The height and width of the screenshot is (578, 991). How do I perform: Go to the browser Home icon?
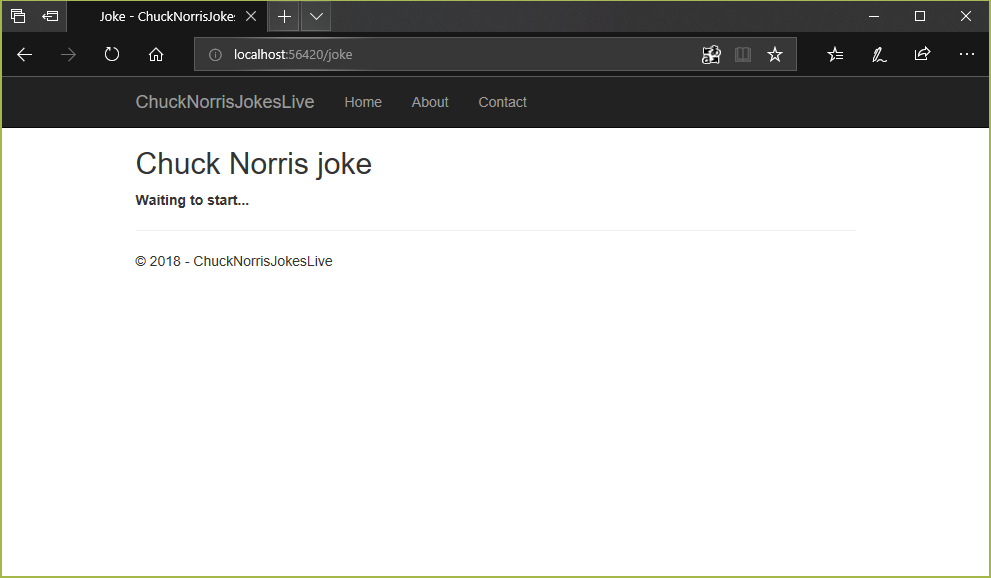point(156,55)
